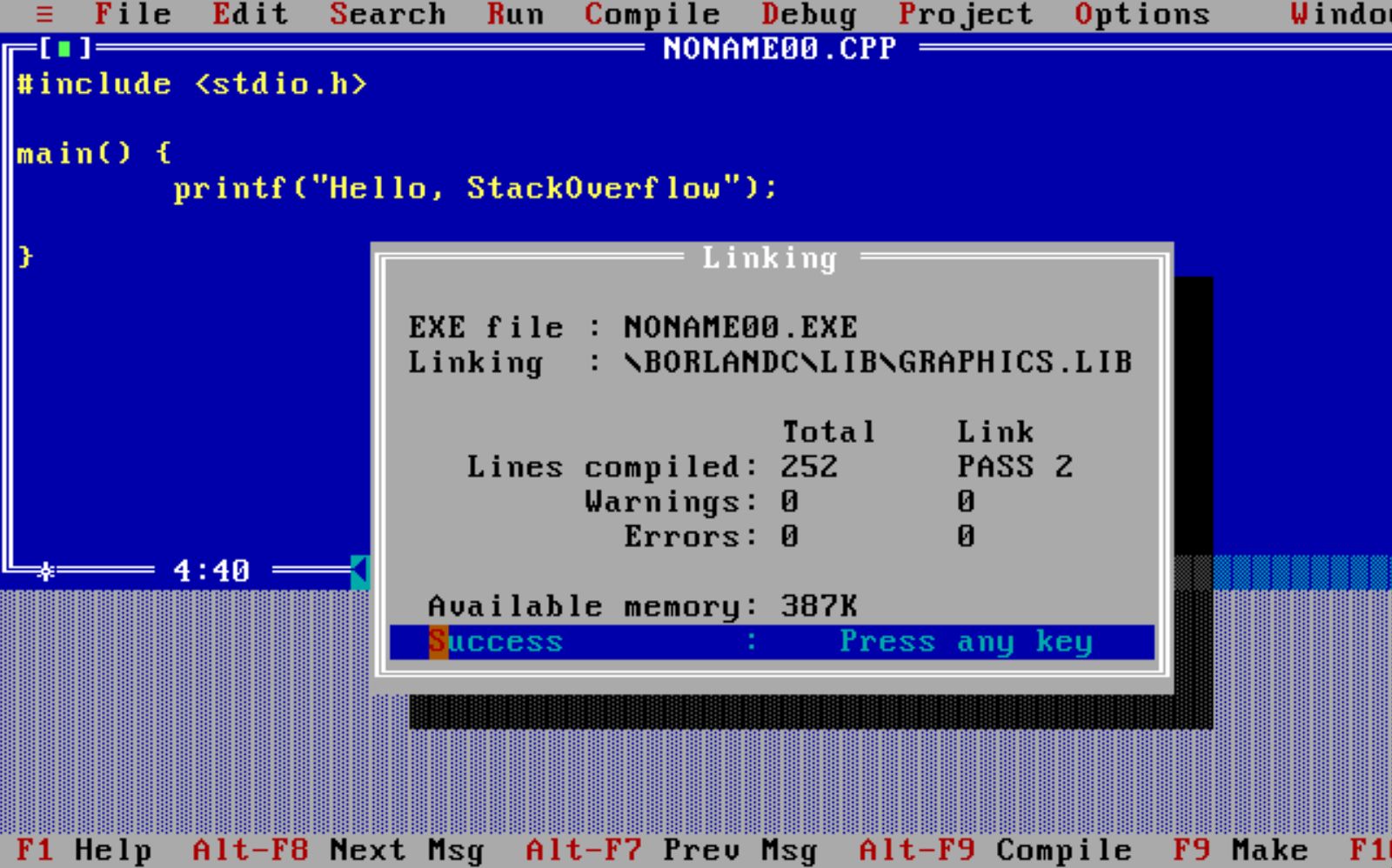Click the Alt-F7 Prev Msg shortcut
The width and height of the screenshot is (1392, 868).
pos(672,850)
